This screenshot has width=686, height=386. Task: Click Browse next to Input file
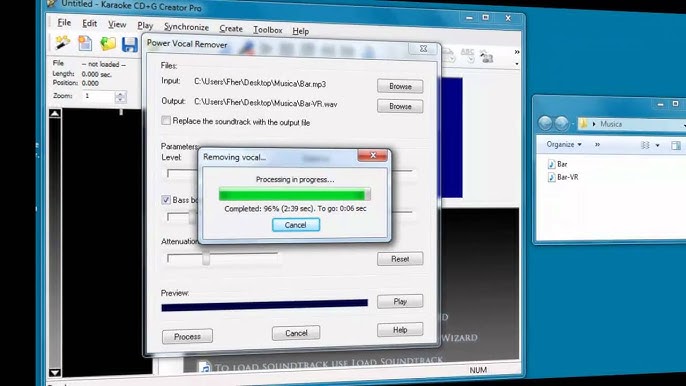click(x=400, y=86)
